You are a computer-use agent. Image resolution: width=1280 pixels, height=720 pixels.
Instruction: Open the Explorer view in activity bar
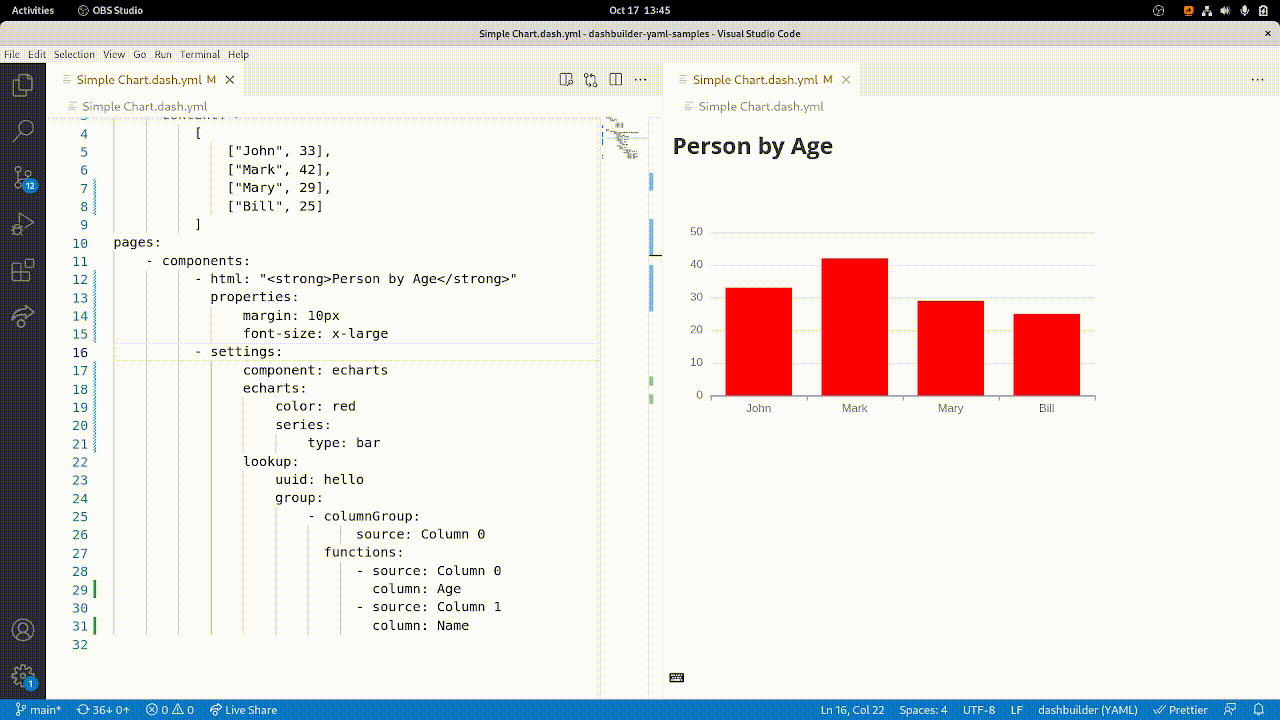22,85
